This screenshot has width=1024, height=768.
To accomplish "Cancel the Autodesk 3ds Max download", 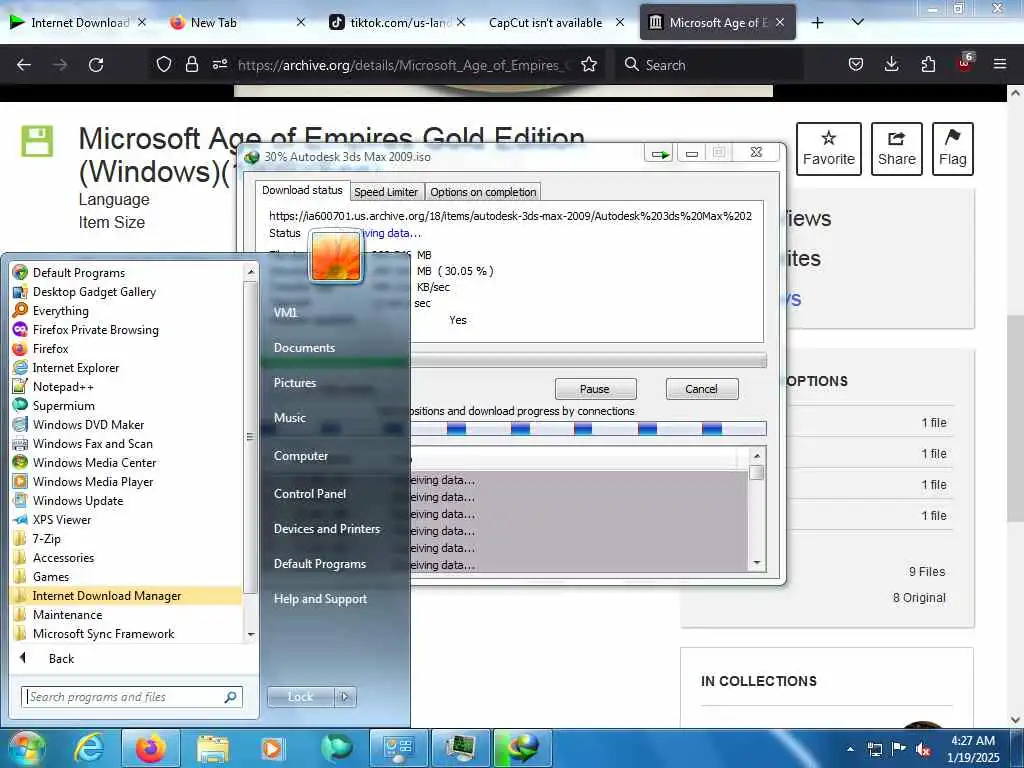I will pyautogui.click(x=701, y=389).
